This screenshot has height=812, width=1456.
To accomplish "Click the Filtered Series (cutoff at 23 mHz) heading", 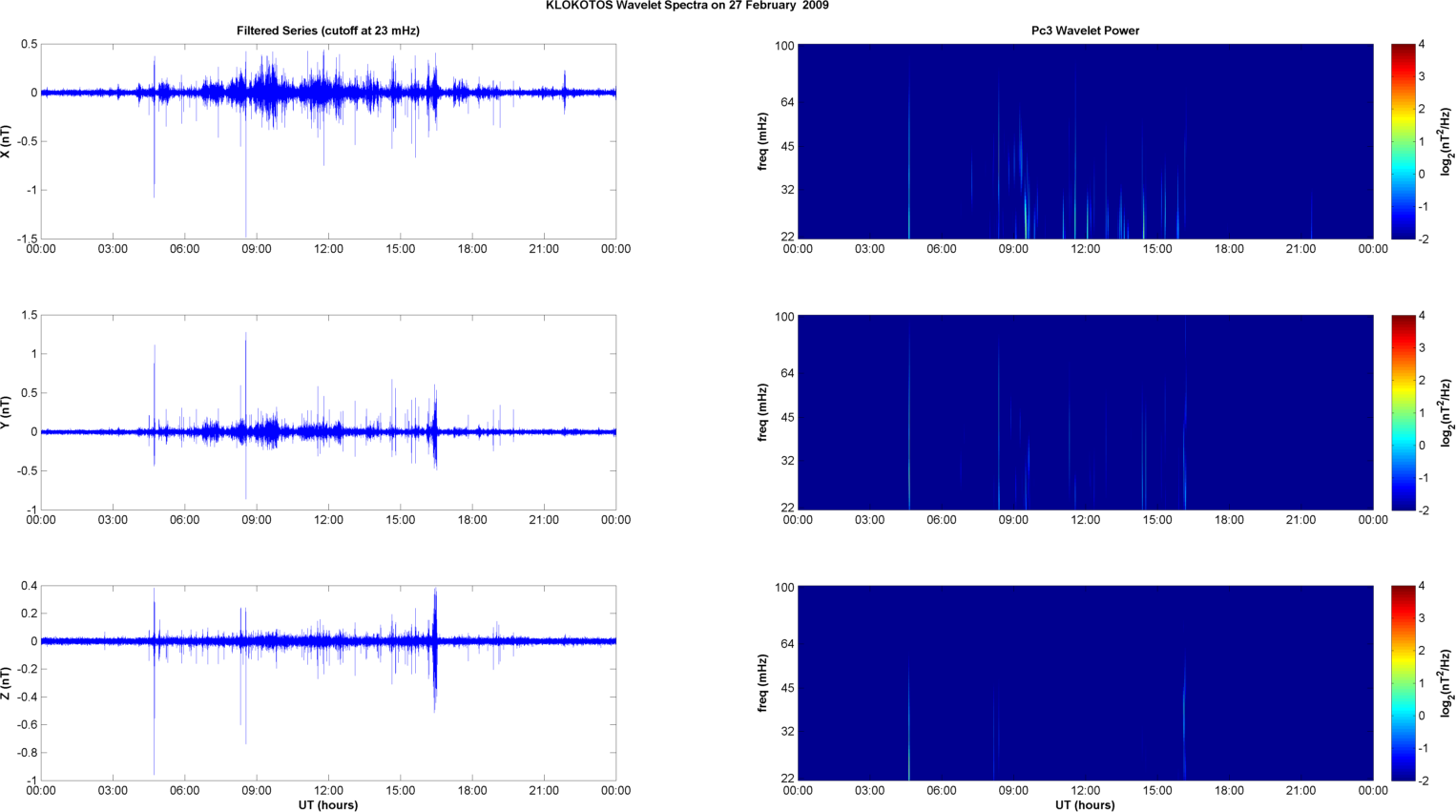I will [328, 31].
